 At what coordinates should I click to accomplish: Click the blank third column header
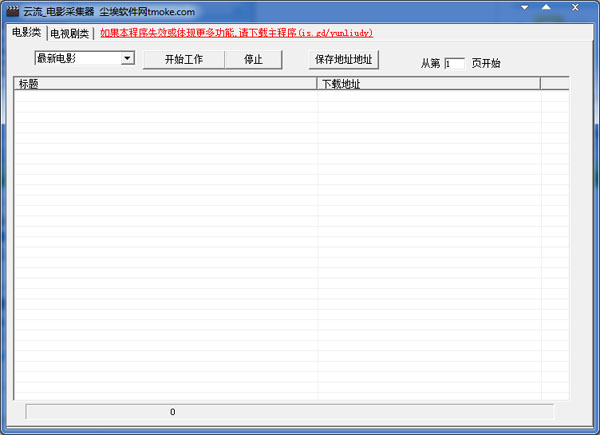(554, 84)
